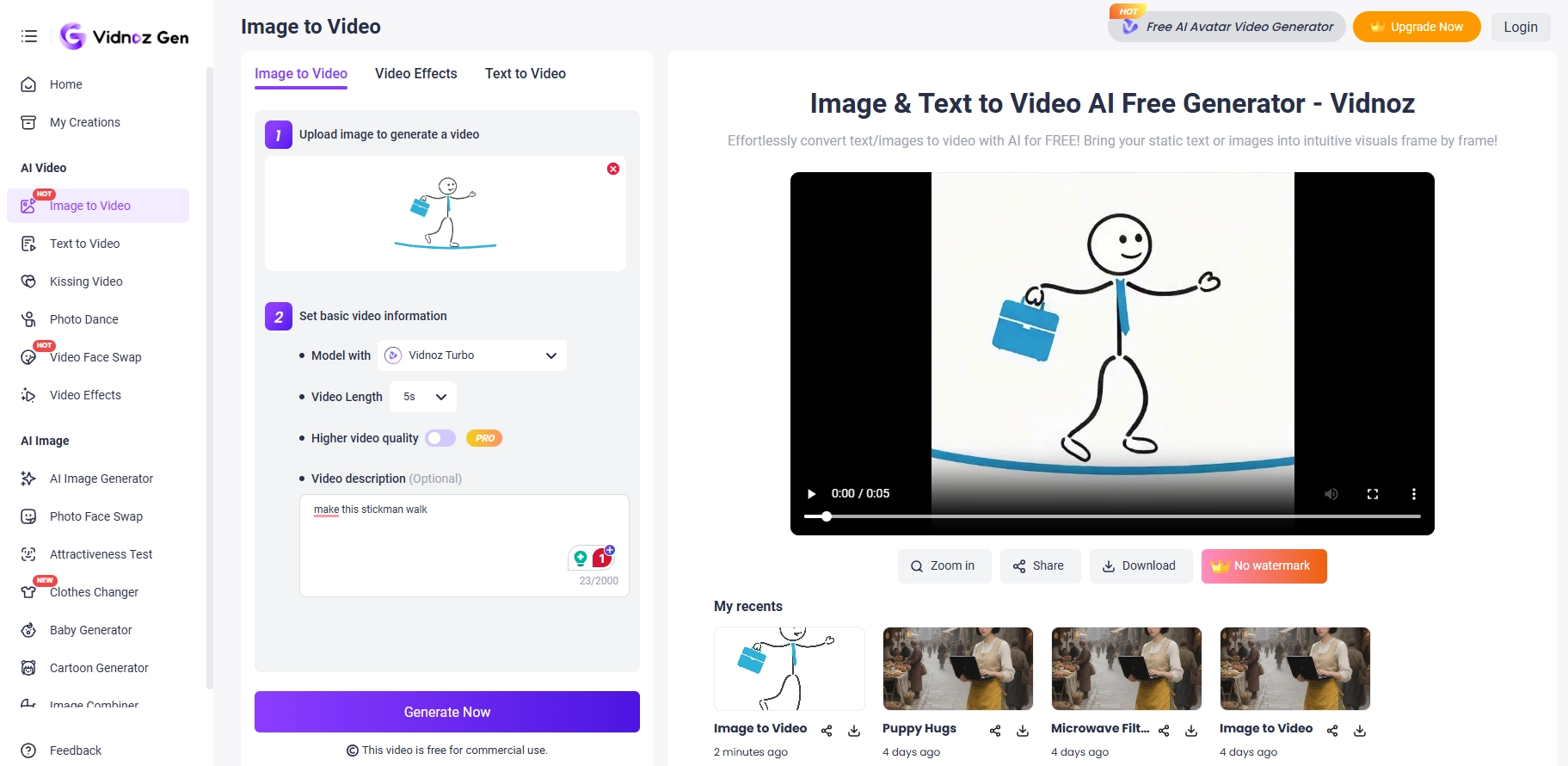
Task: Click the green lightbulb icon in description box
Action: (x=581, y=558)
